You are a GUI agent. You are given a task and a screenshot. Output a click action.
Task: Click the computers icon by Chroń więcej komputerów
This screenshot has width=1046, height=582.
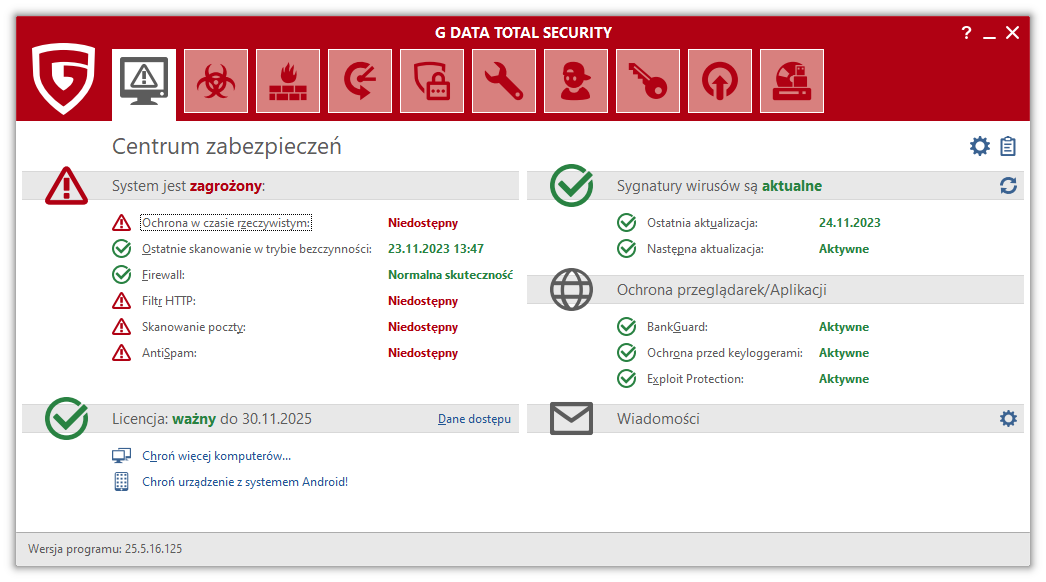[121, 456]
